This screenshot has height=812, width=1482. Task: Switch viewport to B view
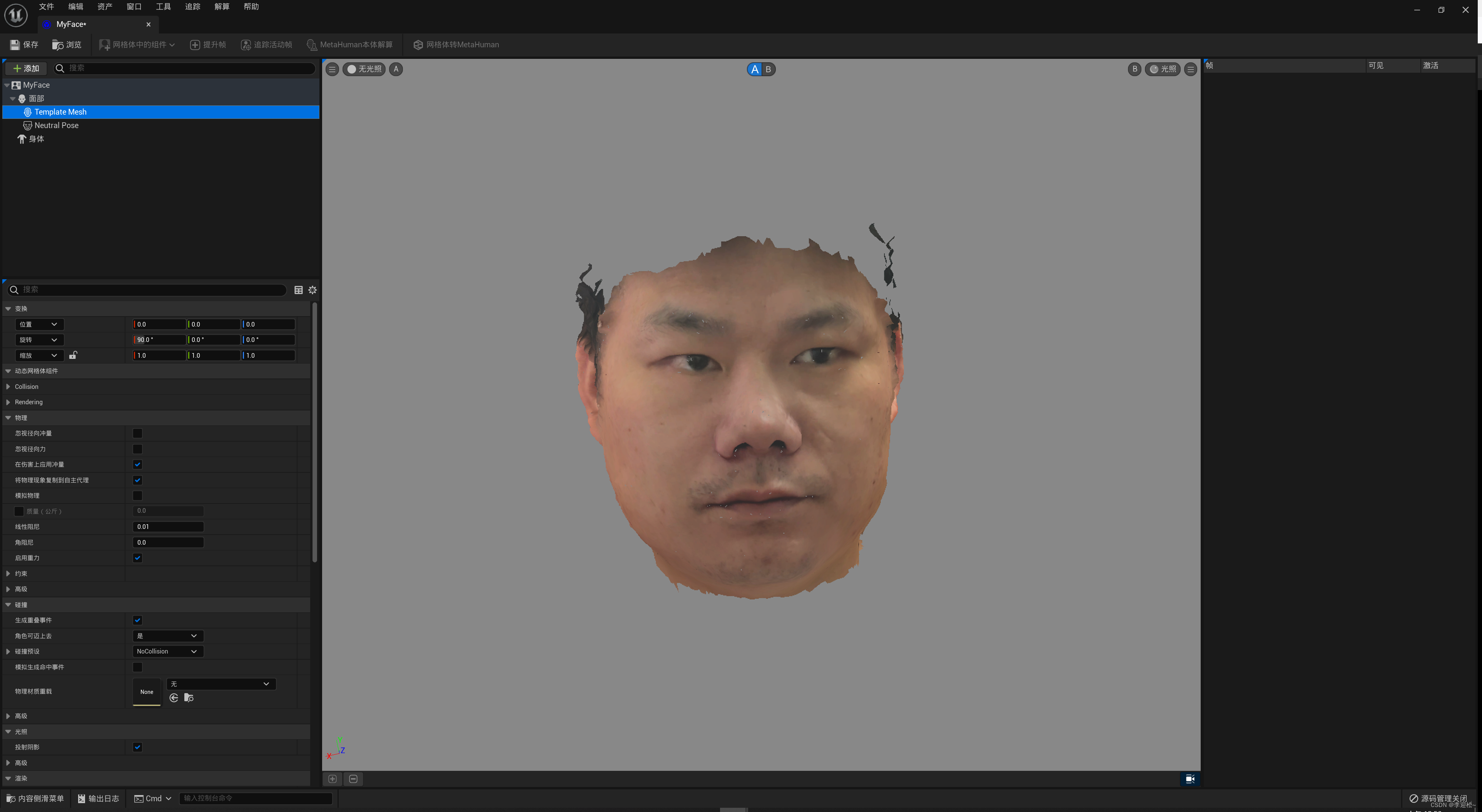(x=768, y=69)
